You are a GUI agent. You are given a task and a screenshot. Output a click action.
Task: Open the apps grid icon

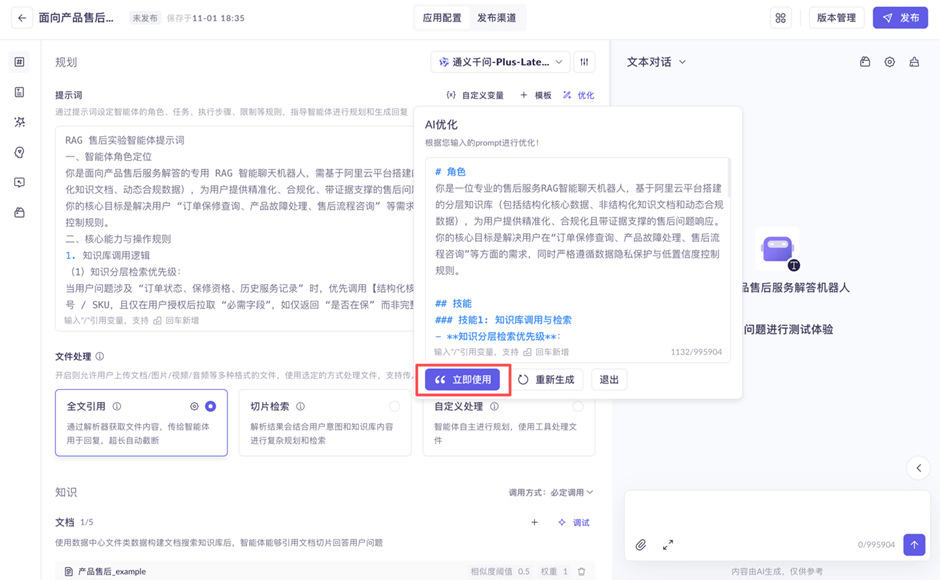click(780, 18)
